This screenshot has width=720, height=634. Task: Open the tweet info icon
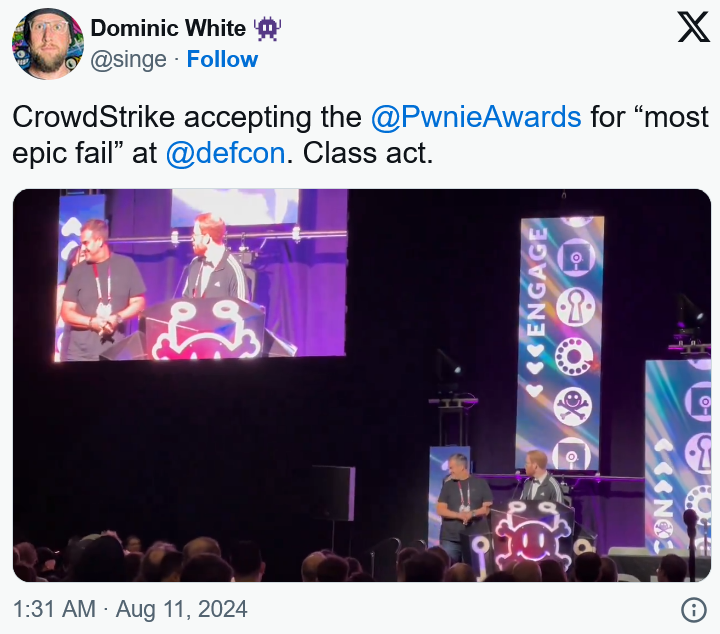693,610
